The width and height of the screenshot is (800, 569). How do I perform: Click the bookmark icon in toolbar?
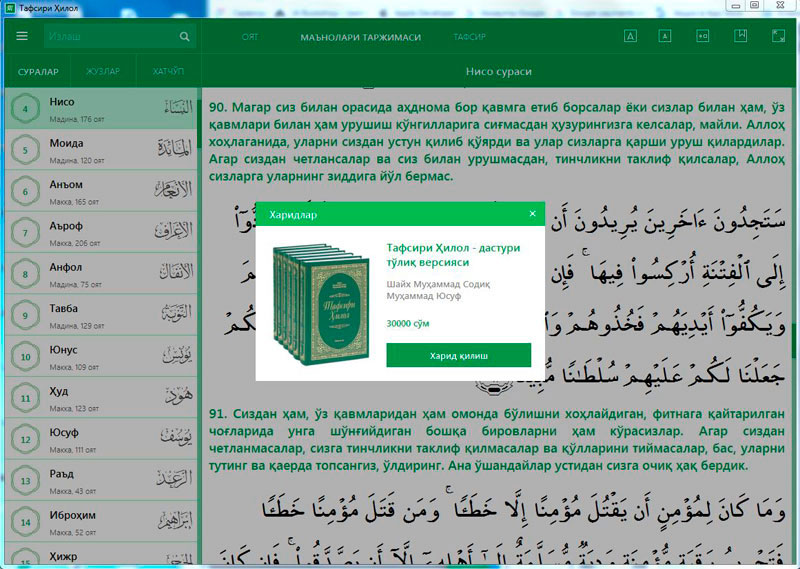(x=740, y=37)
